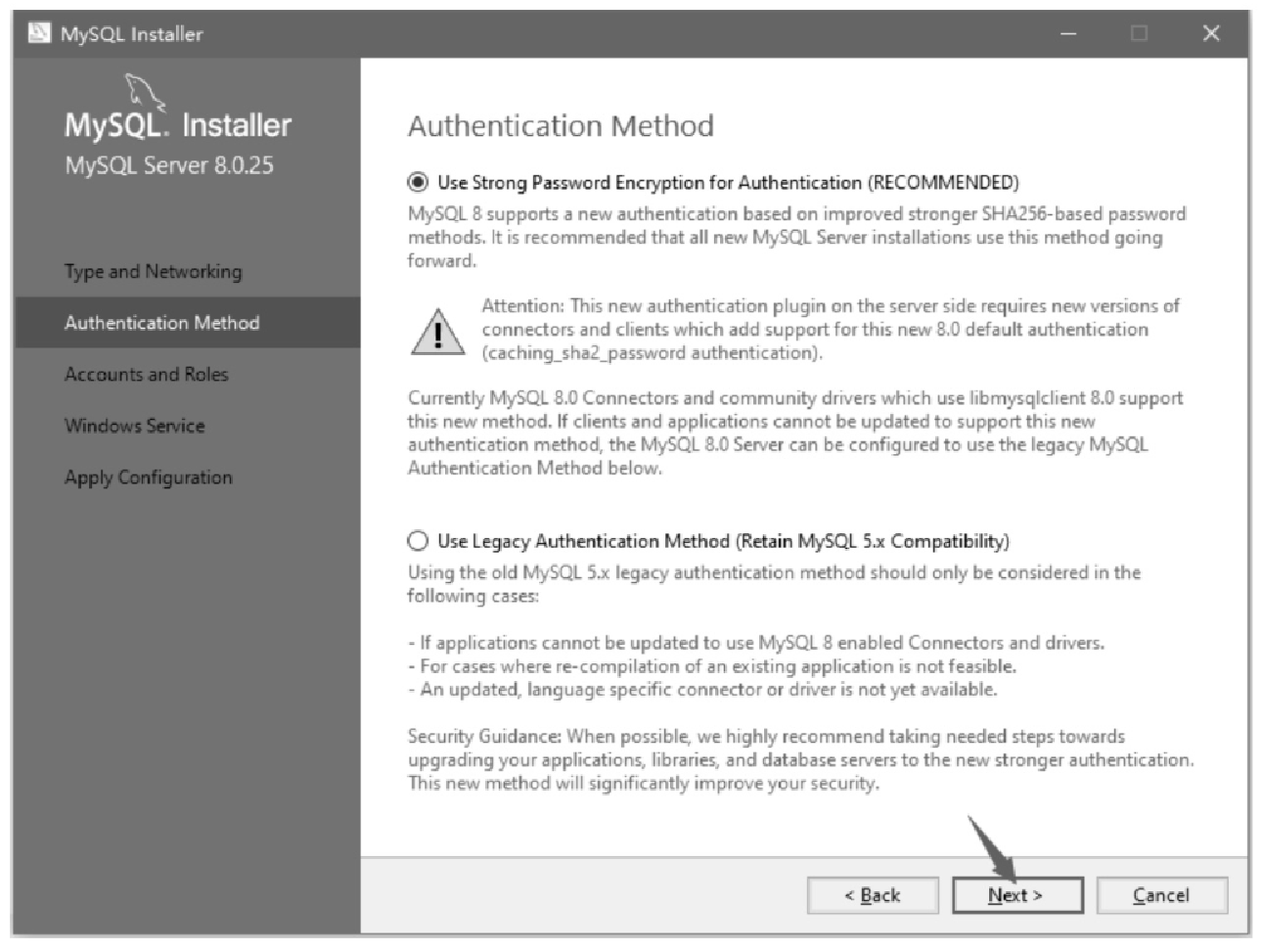Viewport: 1265px width, 952px height.
Task: Cancel the MySQL installation
Action: point(1162,895)
